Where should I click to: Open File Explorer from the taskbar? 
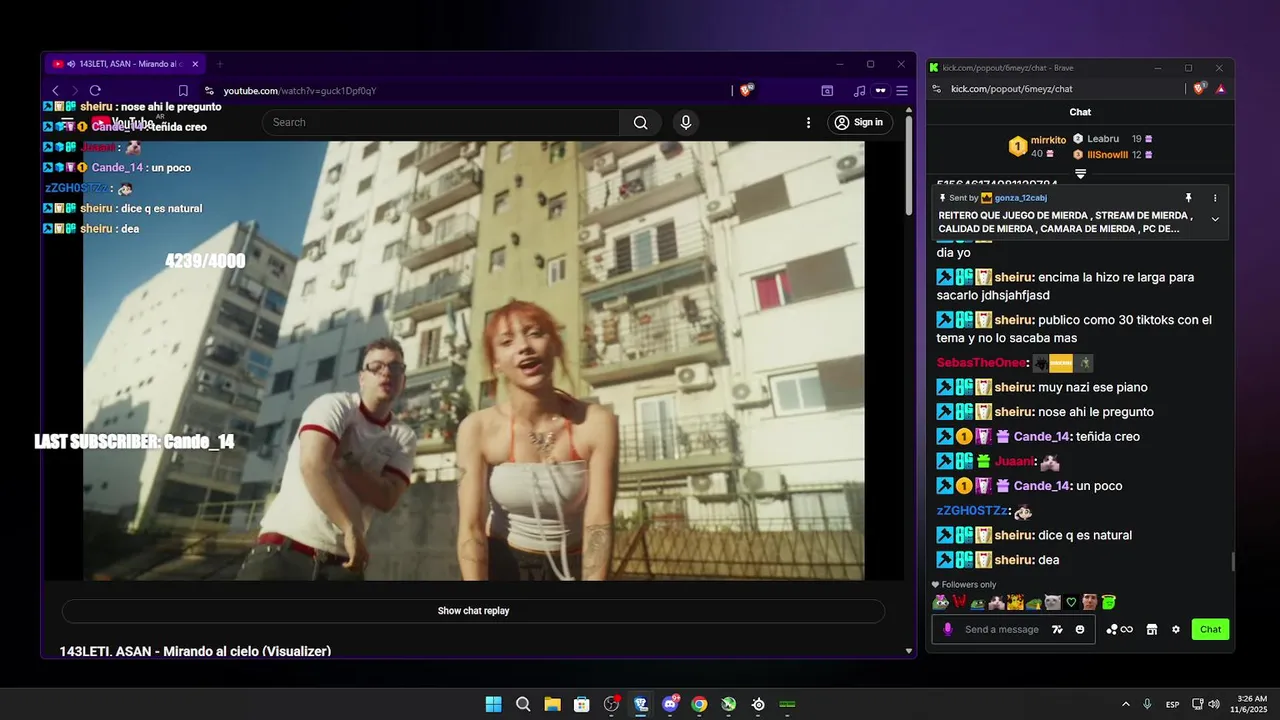click(x=552, y=704)
